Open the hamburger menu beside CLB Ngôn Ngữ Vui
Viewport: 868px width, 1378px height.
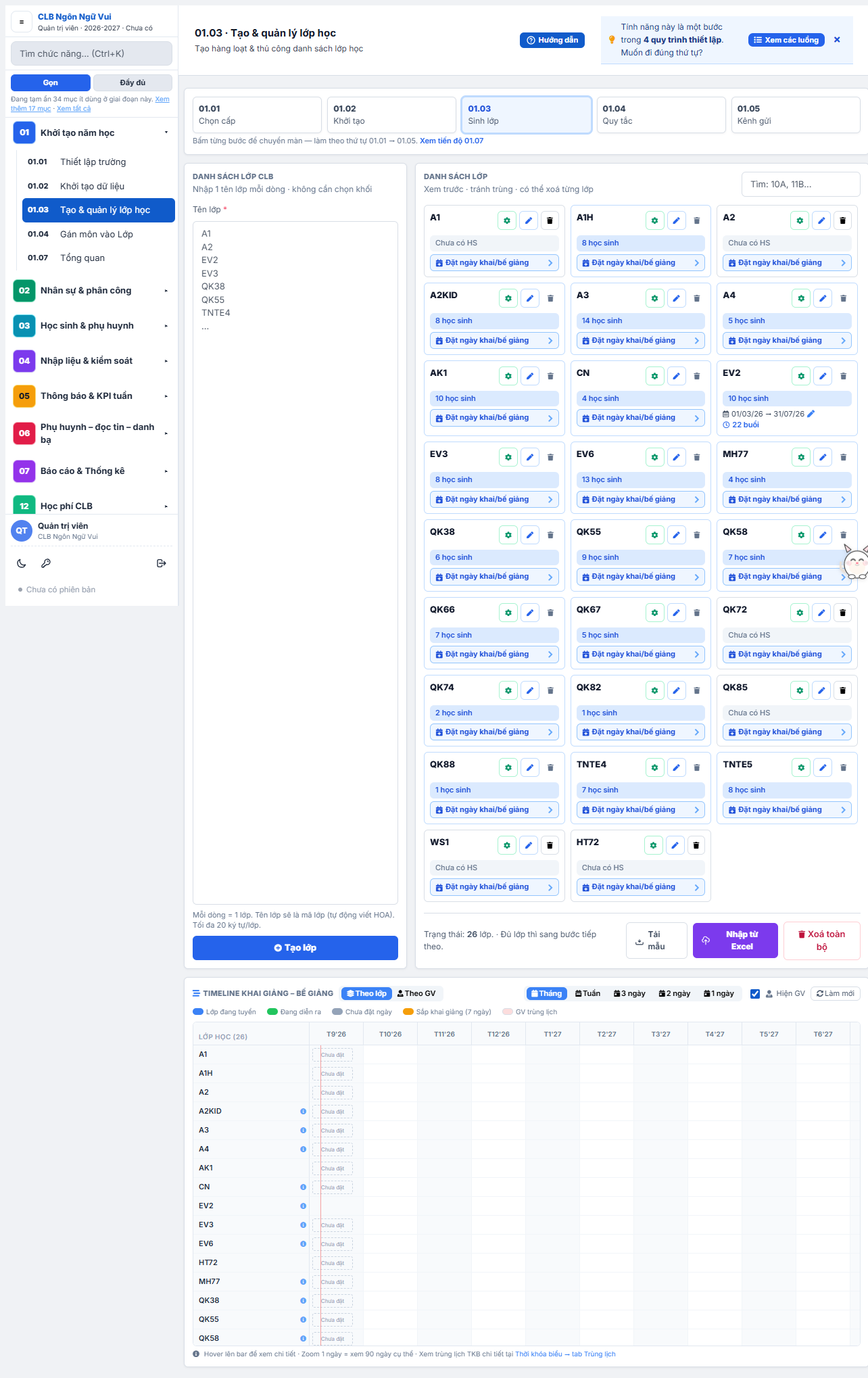tap(22, 22)
